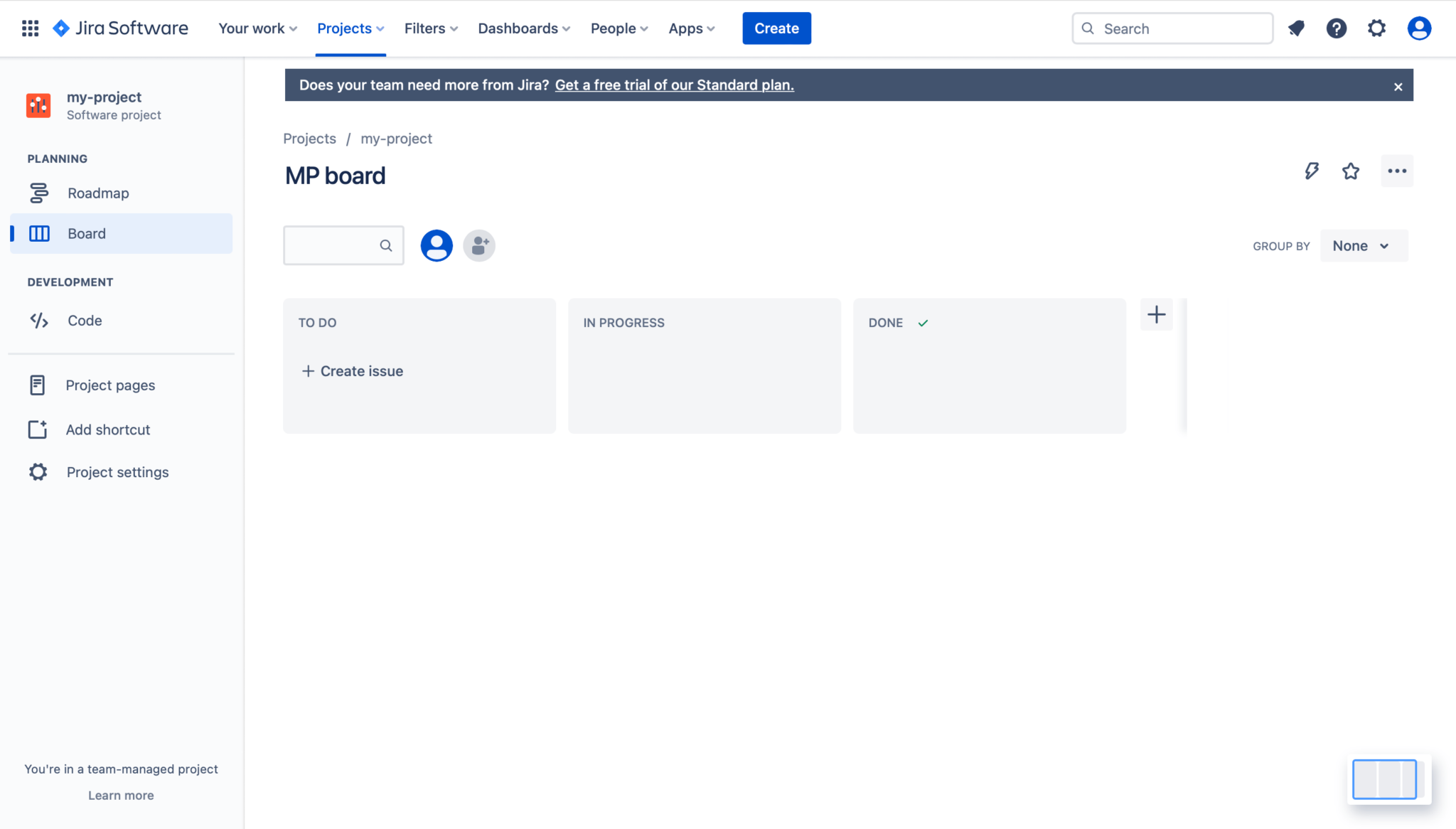Open the board more actions ellipsis
1456x829 pixels.
(x=1397, y=171)
